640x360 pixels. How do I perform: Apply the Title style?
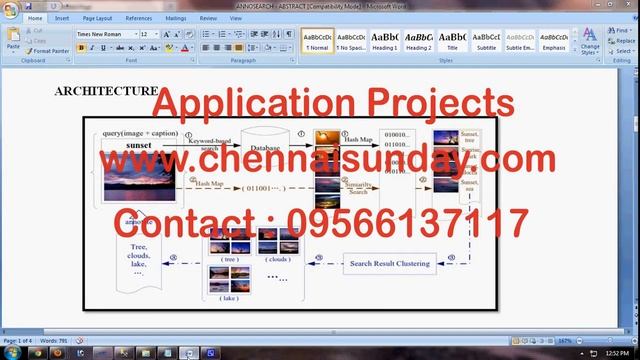point(453,41)
